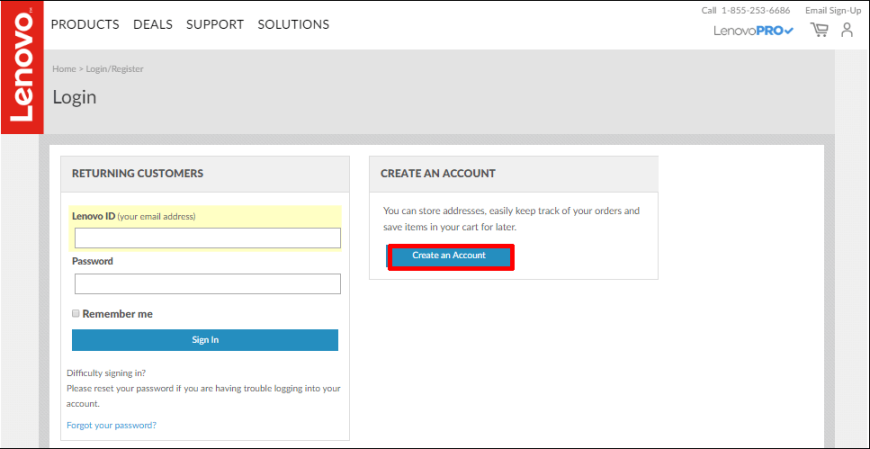Click Forgot your password link
The width and height of the screenshot is (870, 449).
[x=112, y=425]
